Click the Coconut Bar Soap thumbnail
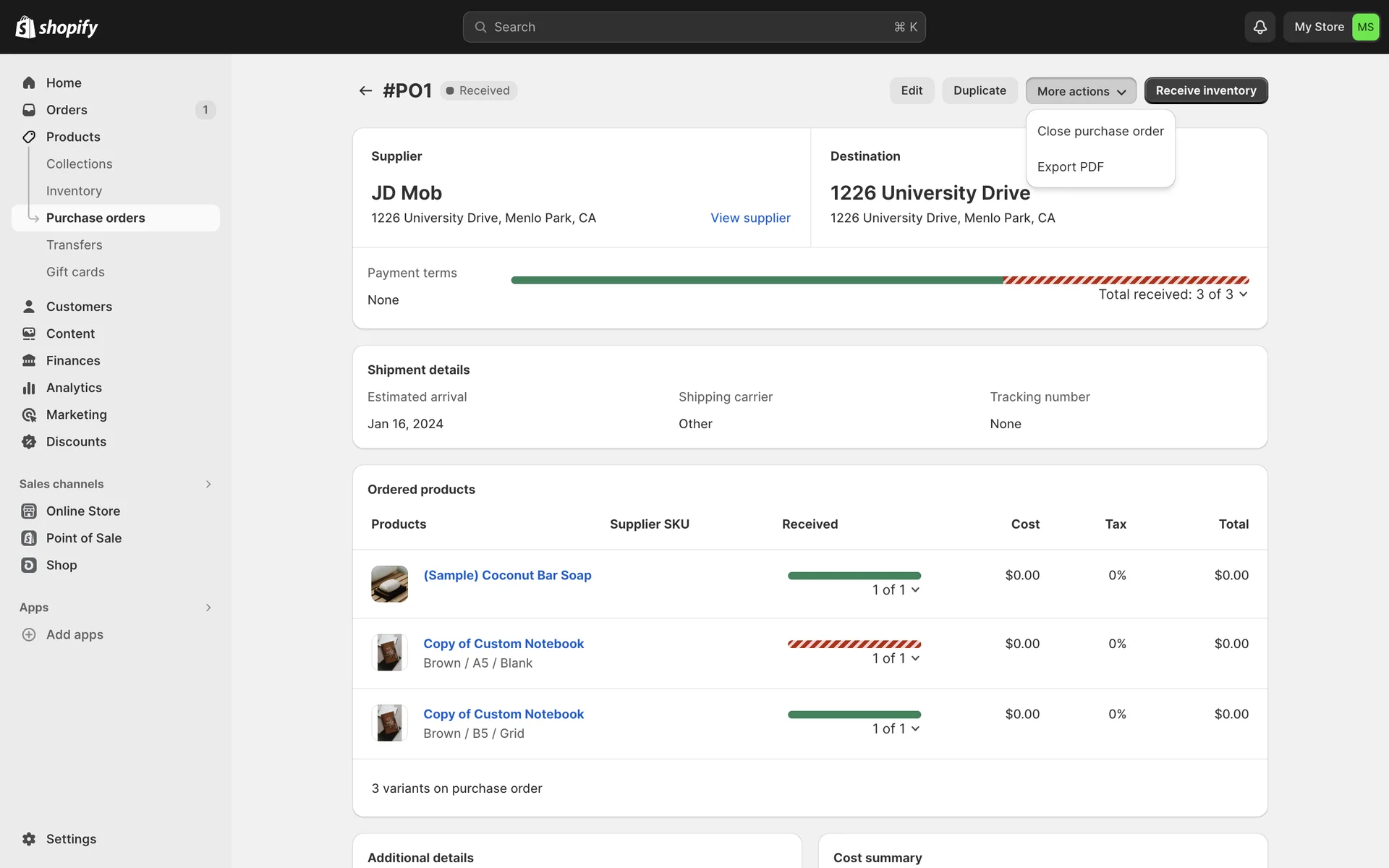Image resolution: width=1389 pixels, height=868 pixels. pos(389,584)
